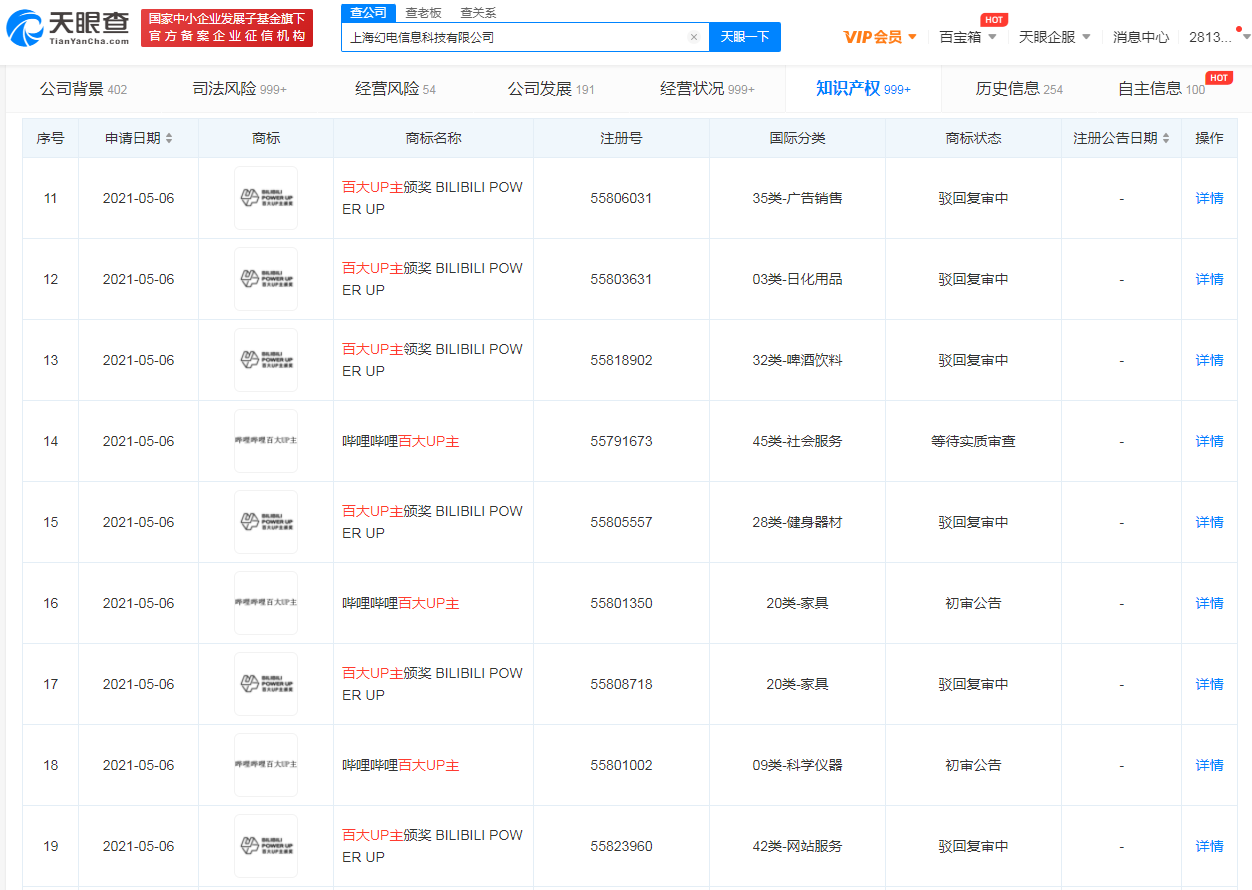Open 消息中心 link
Image resolution: width=1252 pixels, height=890 pixels.
[x=1141, y=37]
